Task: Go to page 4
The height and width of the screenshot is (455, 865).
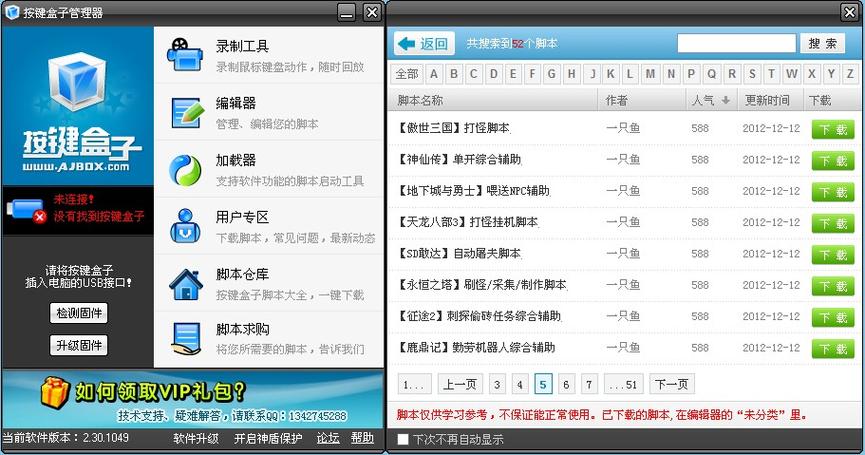Action: [x=520, y=384]
